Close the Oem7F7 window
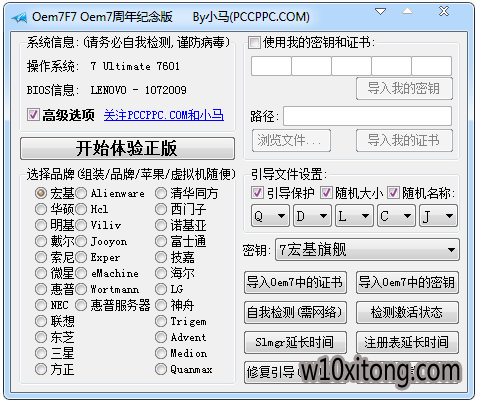 coord(444,11)
